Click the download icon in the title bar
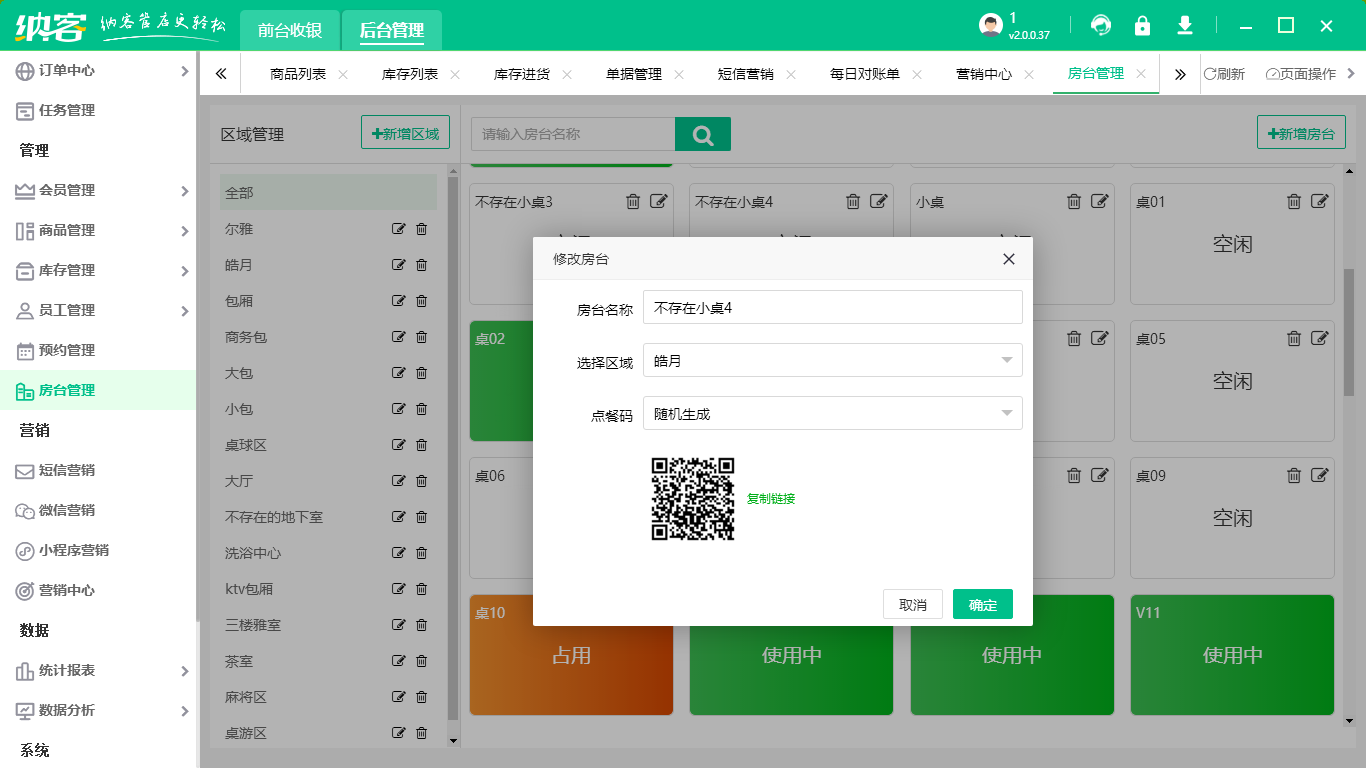 click(x=1184, y=26)
